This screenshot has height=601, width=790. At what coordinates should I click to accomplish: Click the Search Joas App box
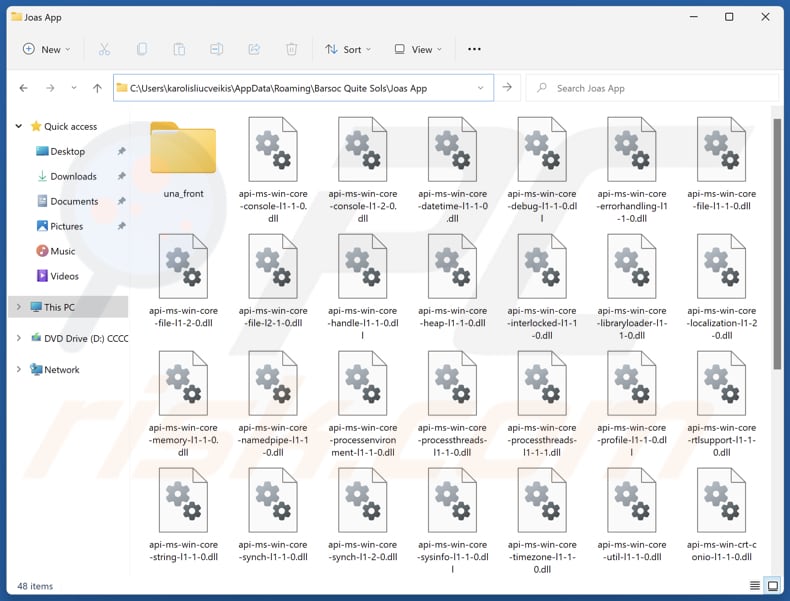[x=652, y=88]
